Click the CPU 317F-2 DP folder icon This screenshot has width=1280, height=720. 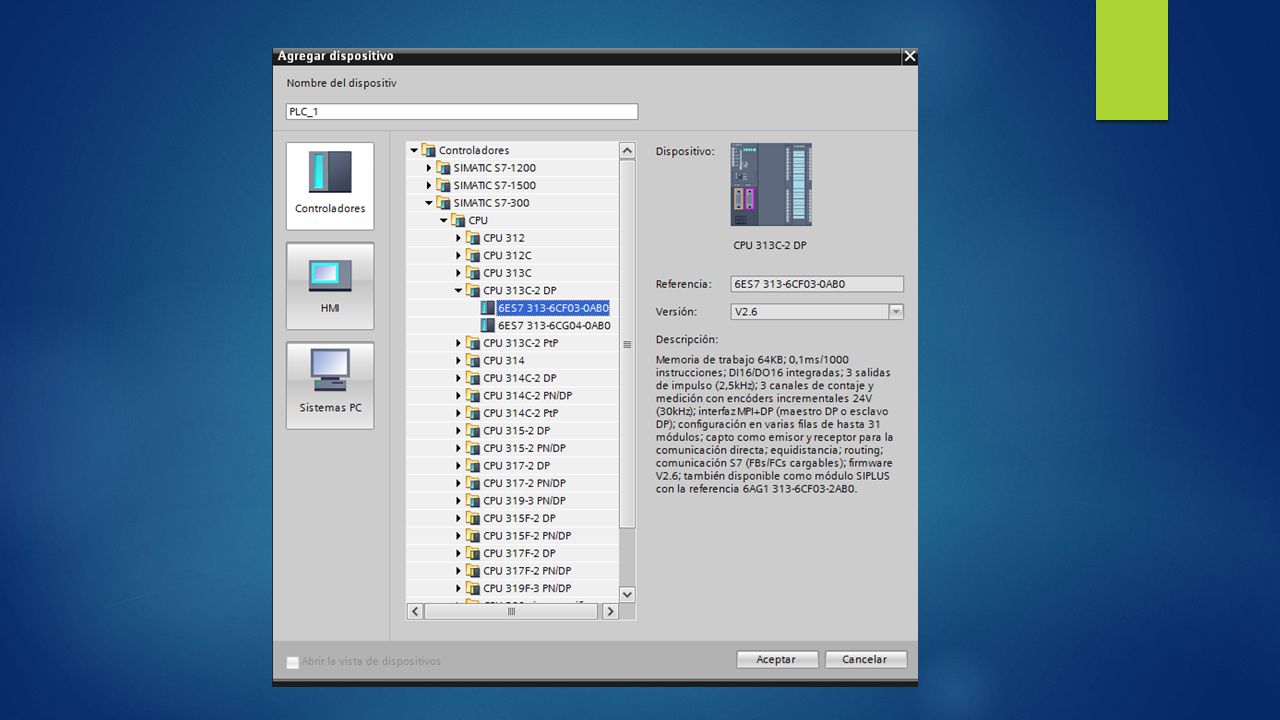[474, 553]
